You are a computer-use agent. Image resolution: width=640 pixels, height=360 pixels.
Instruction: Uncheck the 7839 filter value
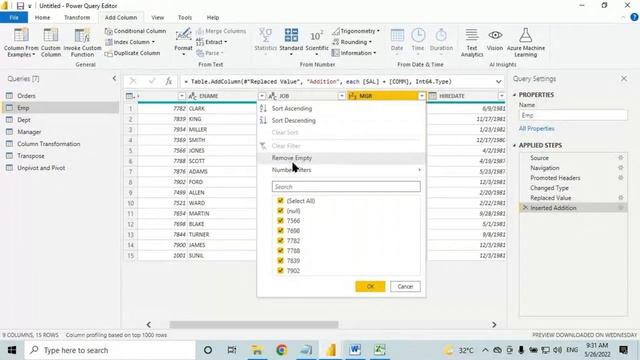tap(280, 260)
